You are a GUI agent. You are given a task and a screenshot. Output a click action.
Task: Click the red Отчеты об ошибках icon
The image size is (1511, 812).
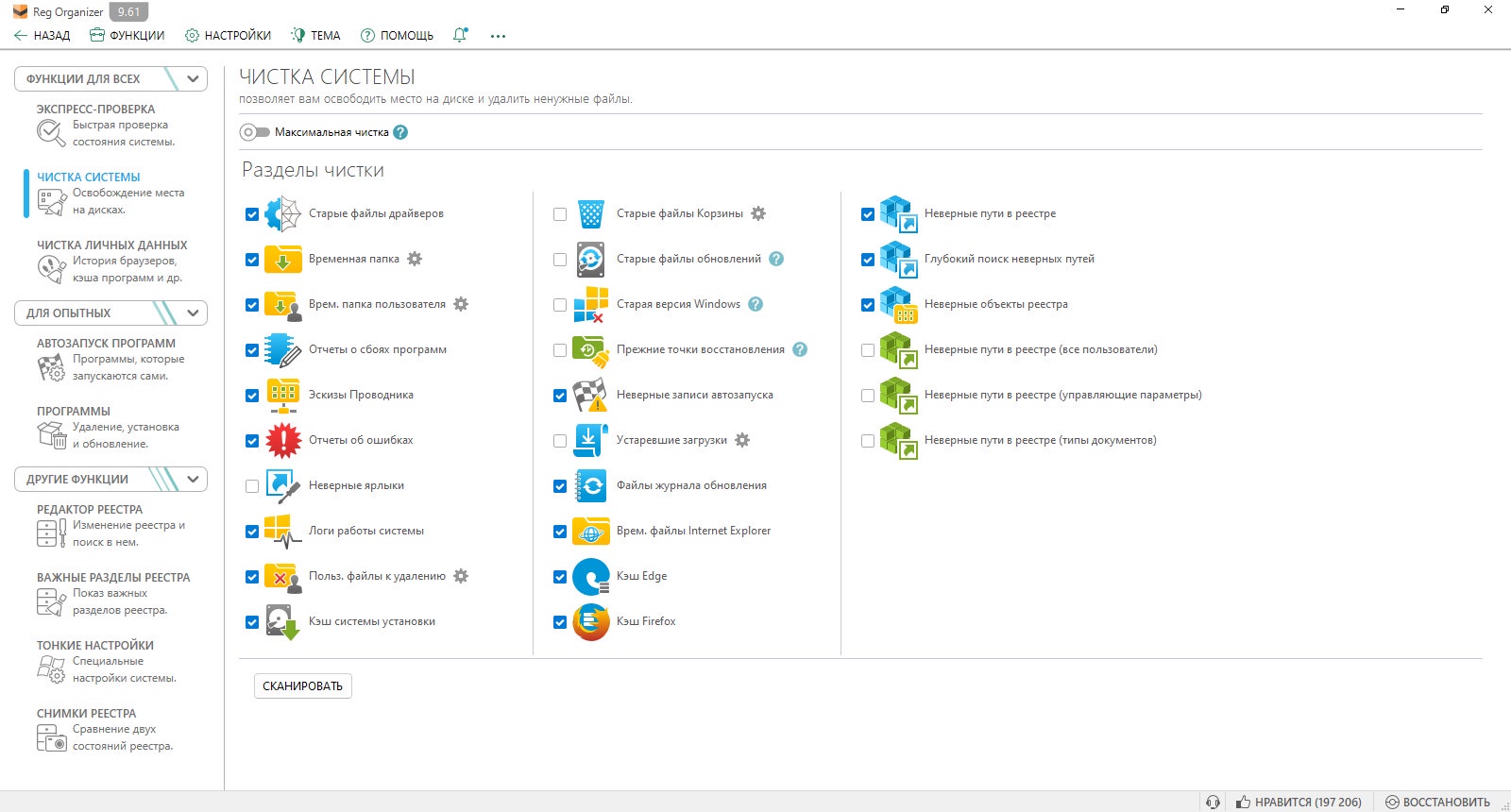[282, 440]
